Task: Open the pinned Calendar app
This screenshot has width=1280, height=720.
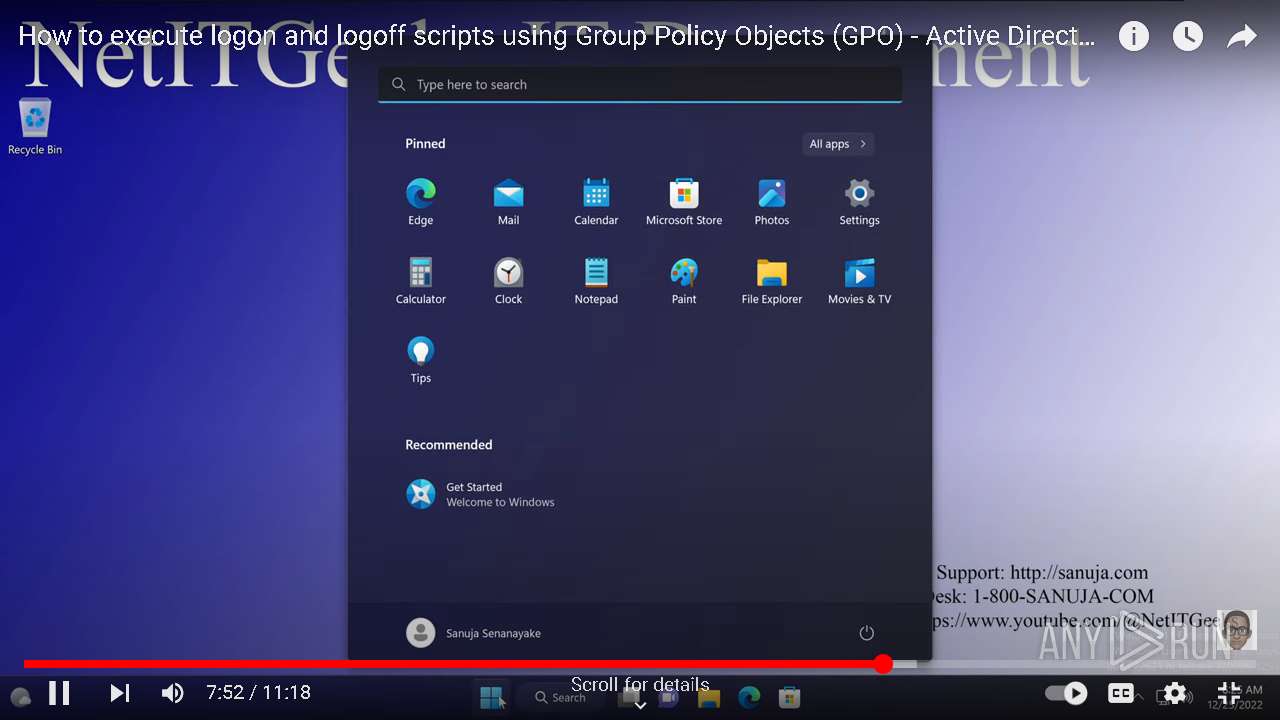Action: point(596,202)
